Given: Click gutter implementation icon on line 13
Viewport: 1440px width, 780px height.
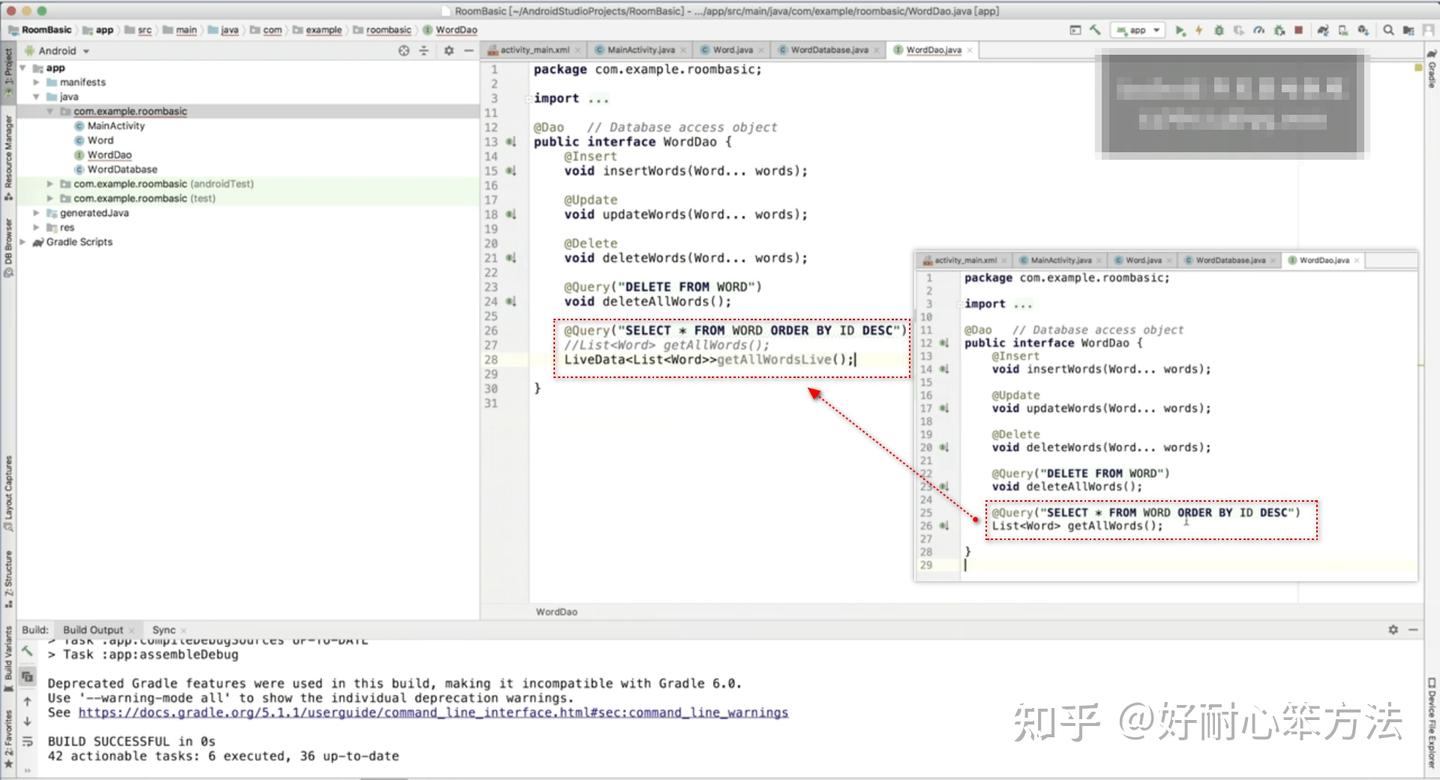Looking at the screenshot, I should coord(511,142).
